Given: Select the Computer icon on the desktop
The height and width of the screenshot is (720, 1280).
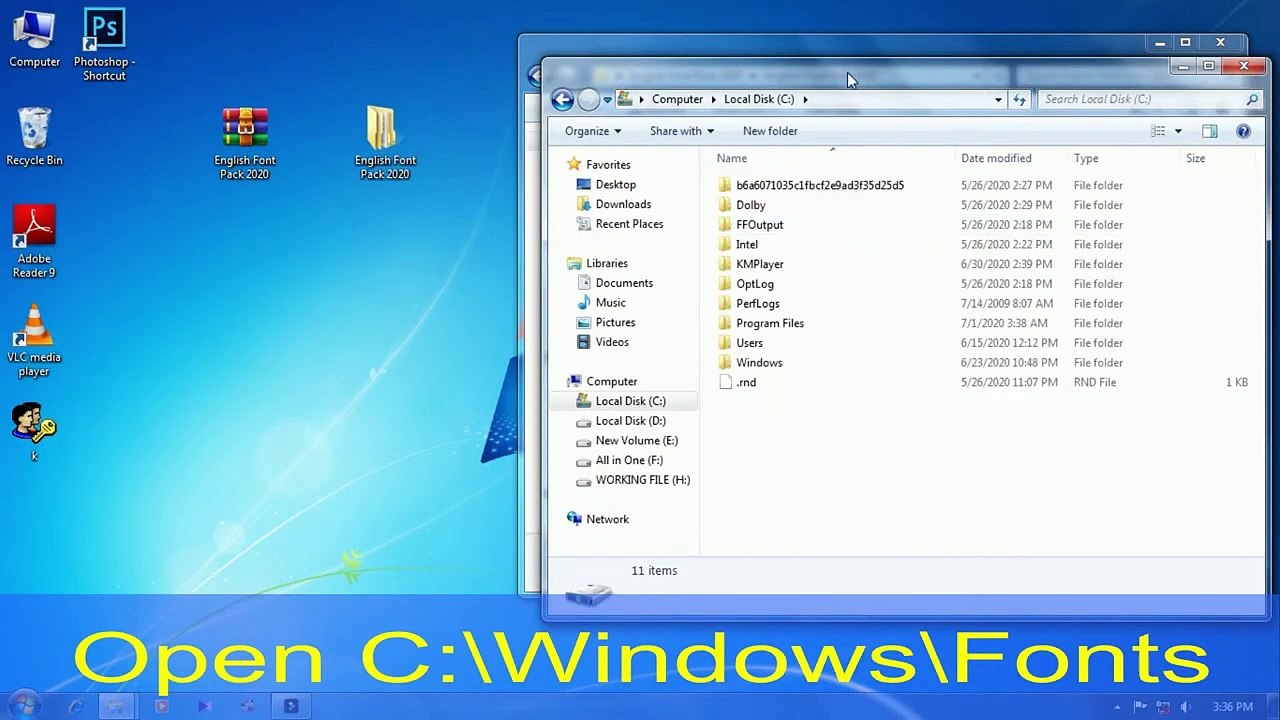Looking at the screenshot, I should tap(34, 39).
